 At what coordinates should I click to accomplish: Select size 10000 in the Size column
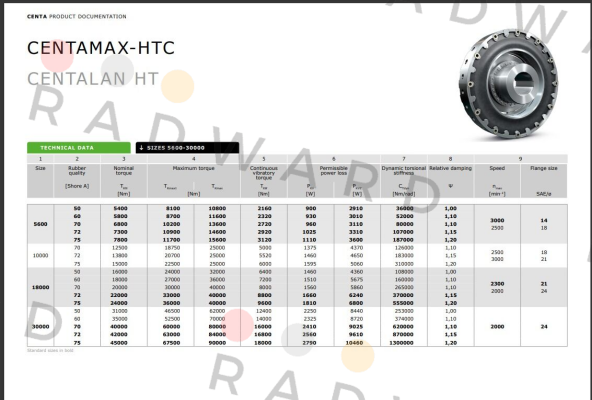point(40,255)
